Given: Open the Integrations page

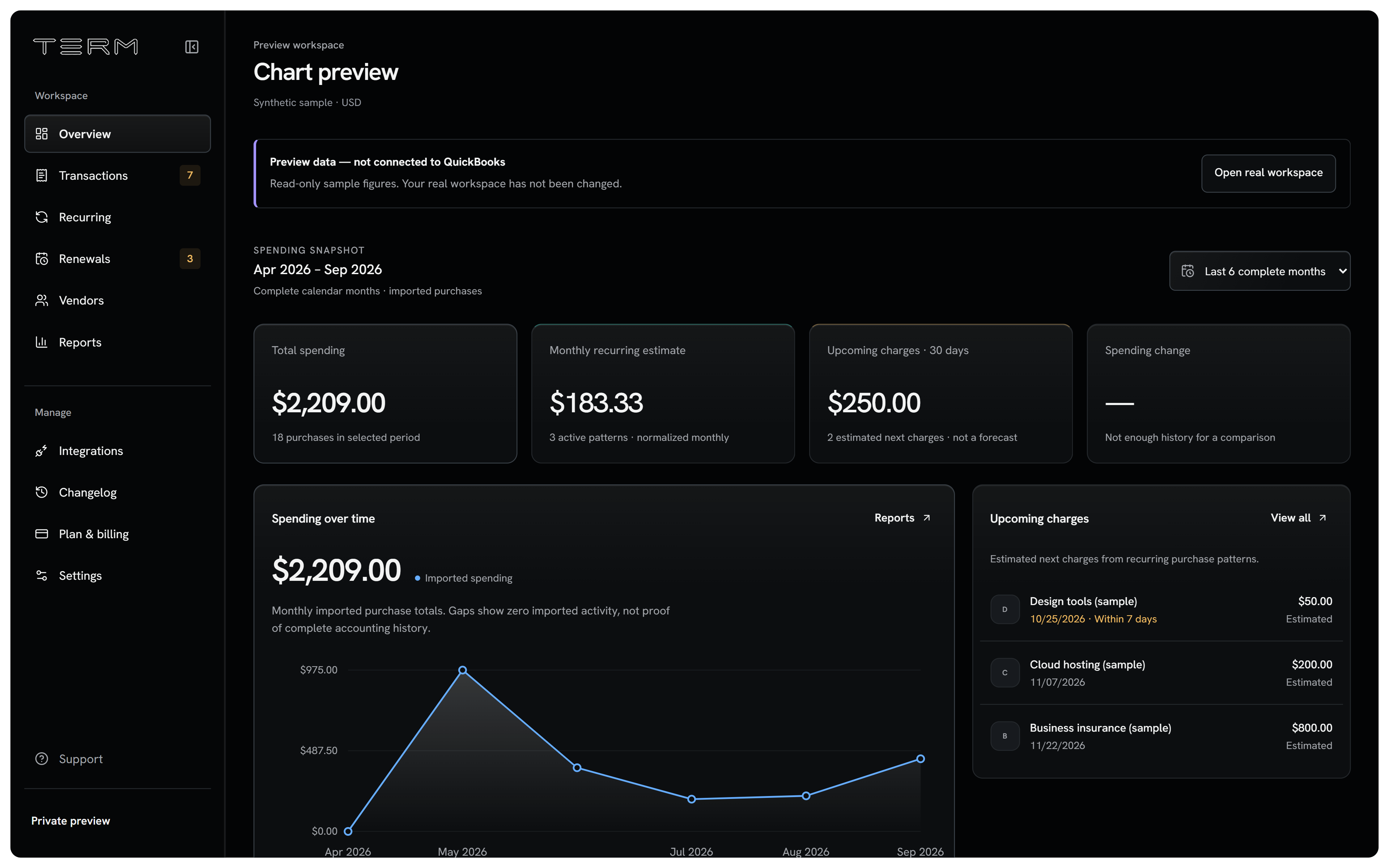Looking at the screenshot, I should point(118,451).
